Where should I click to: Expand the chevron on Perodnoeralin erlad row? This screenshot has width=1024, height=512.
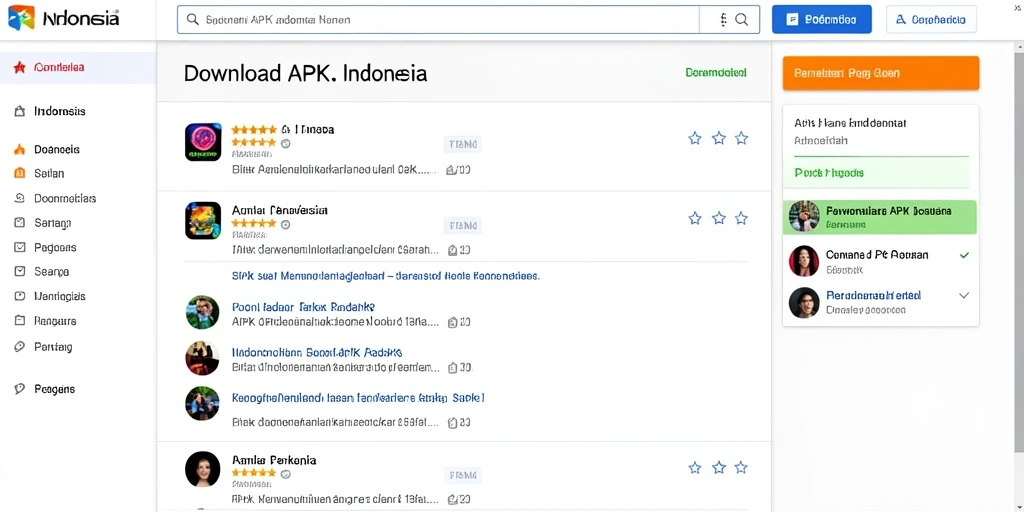(x=964, y=295)
